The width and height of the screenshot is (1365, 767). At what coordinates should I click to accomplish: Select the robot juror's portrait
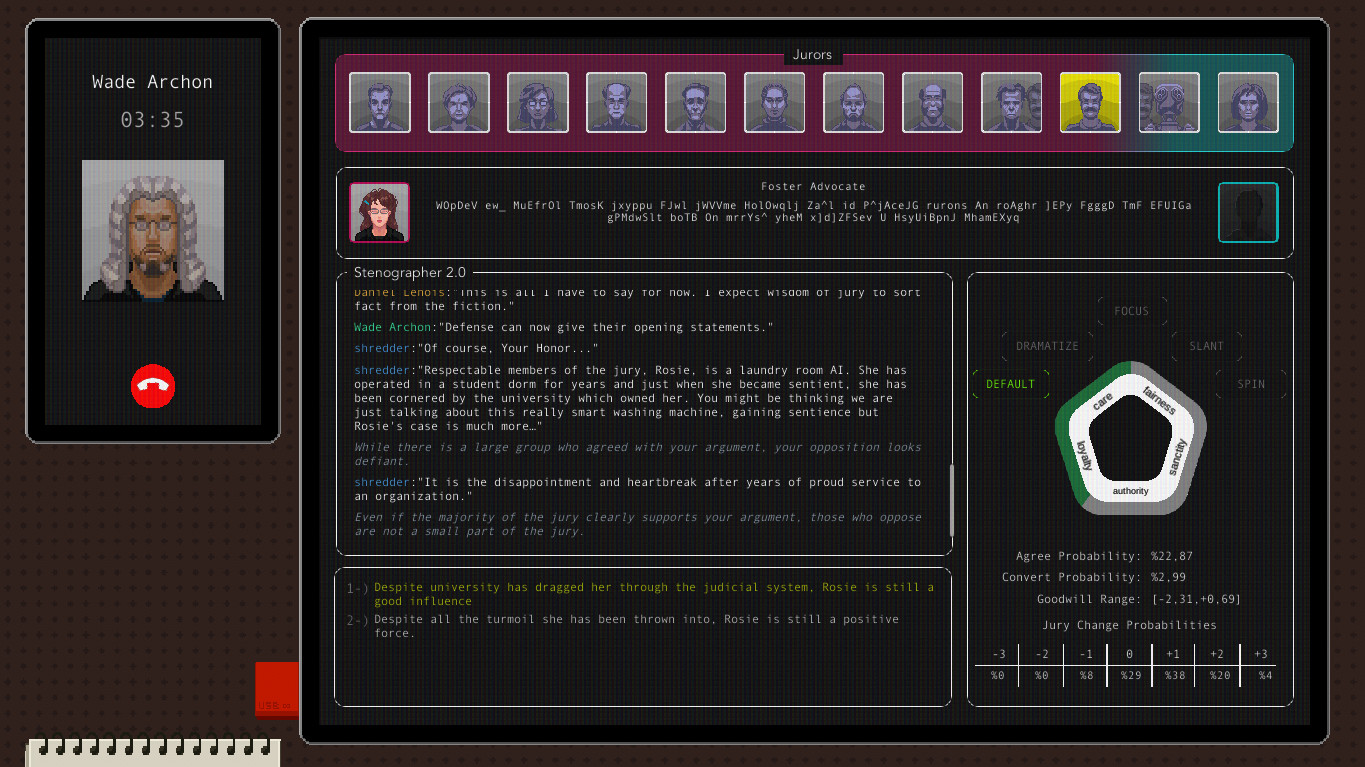pos(1168,102)
